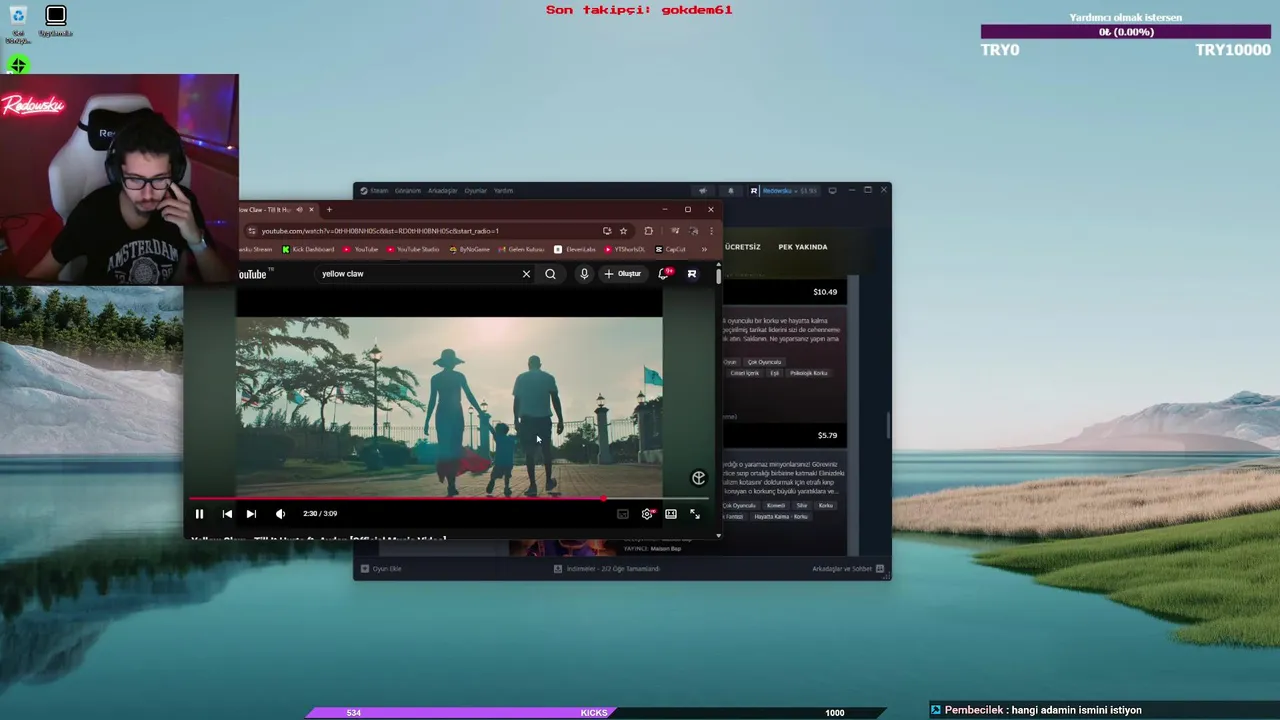Open YouTube player settings gear

click(647, 514)
